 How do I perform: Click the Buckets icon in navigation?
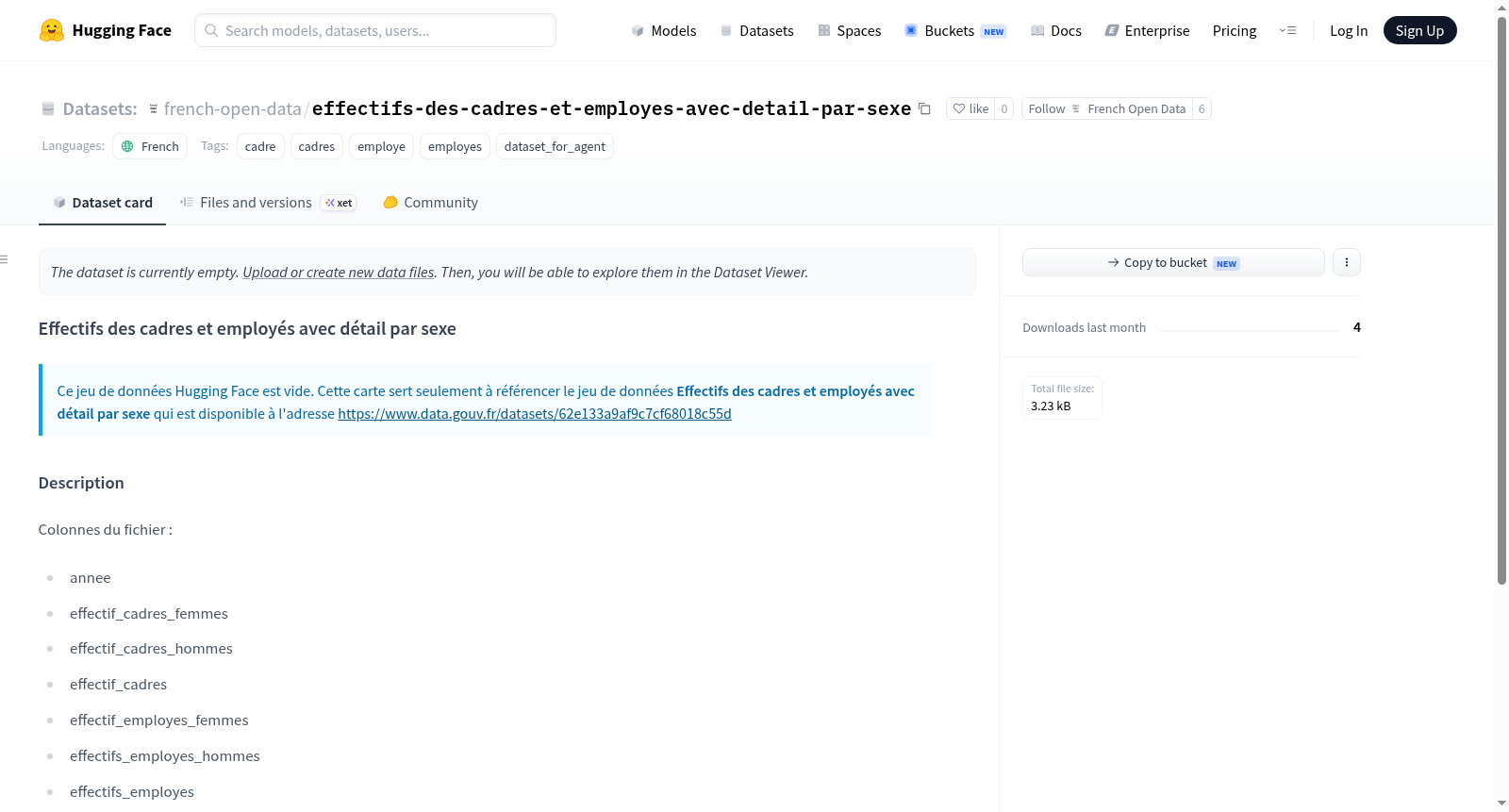click(x=911, y=30)
